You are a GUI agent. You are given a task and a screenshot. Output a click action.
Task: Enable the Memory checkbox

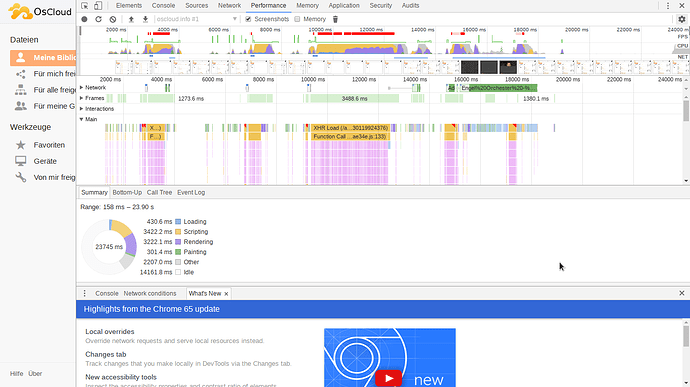pos(297,19)
